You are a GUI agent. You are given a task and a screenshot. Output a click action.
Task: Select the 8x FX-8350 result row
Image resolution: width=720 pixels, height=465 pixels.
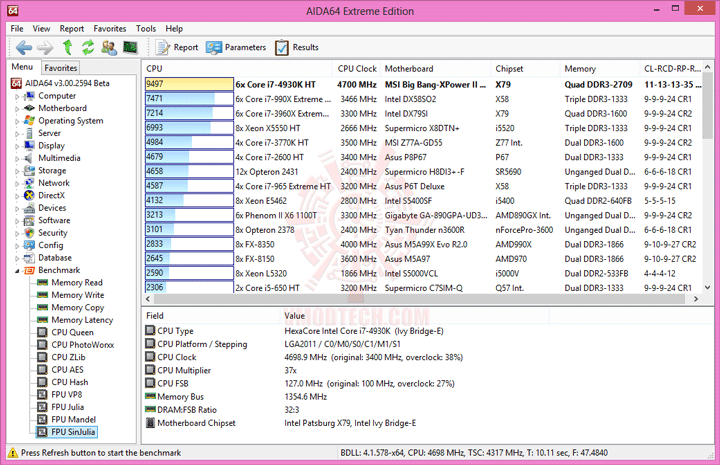click(422, 244)
